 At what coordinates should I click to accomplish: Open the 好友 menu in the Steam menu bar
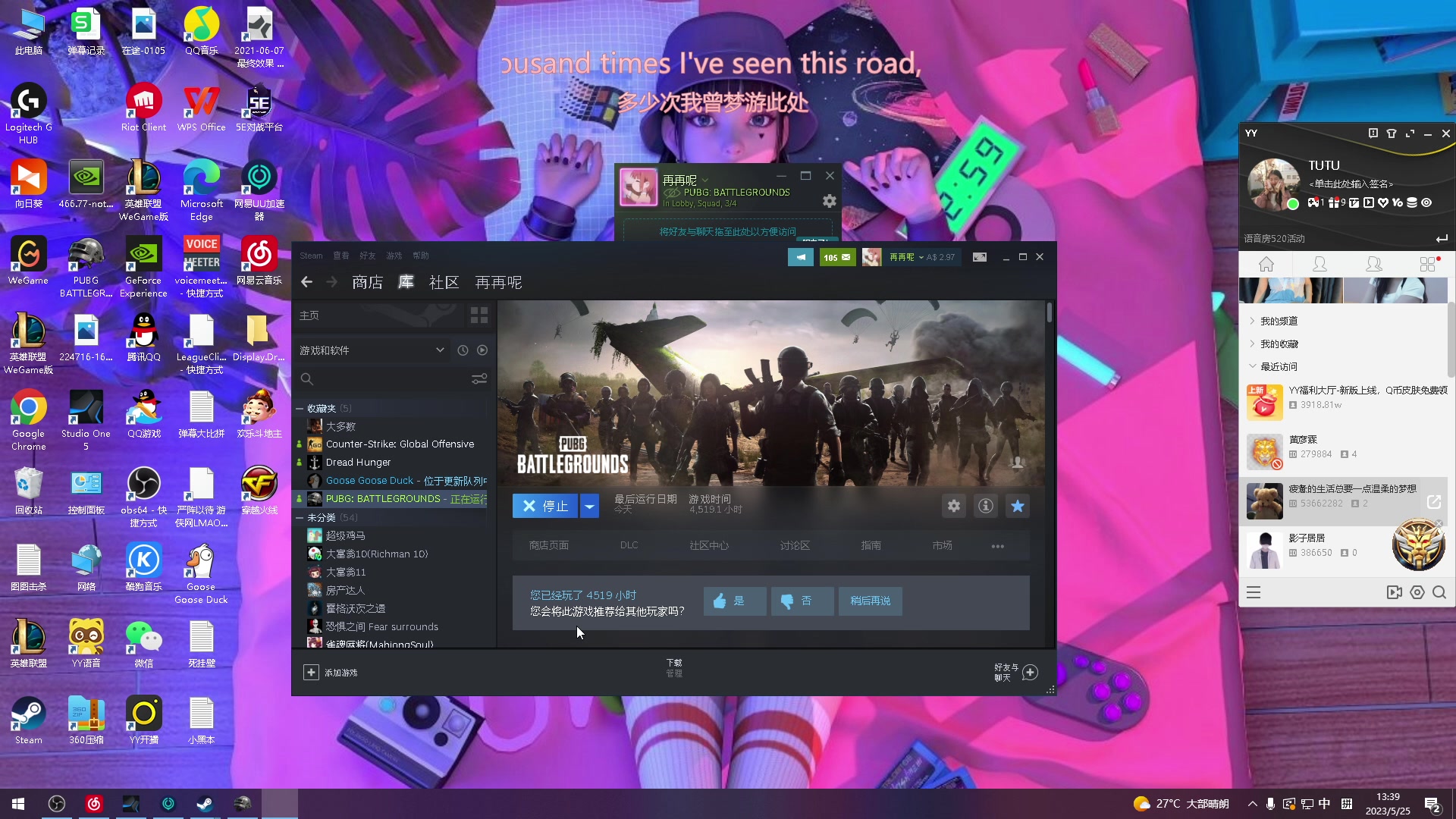pyautogui.click(x=368, y=256)
